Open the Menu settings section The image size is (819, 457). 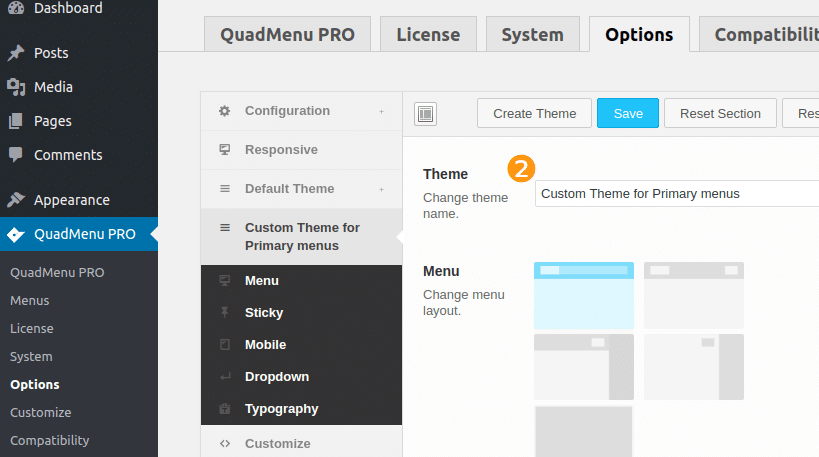click(x=301, y=280)
